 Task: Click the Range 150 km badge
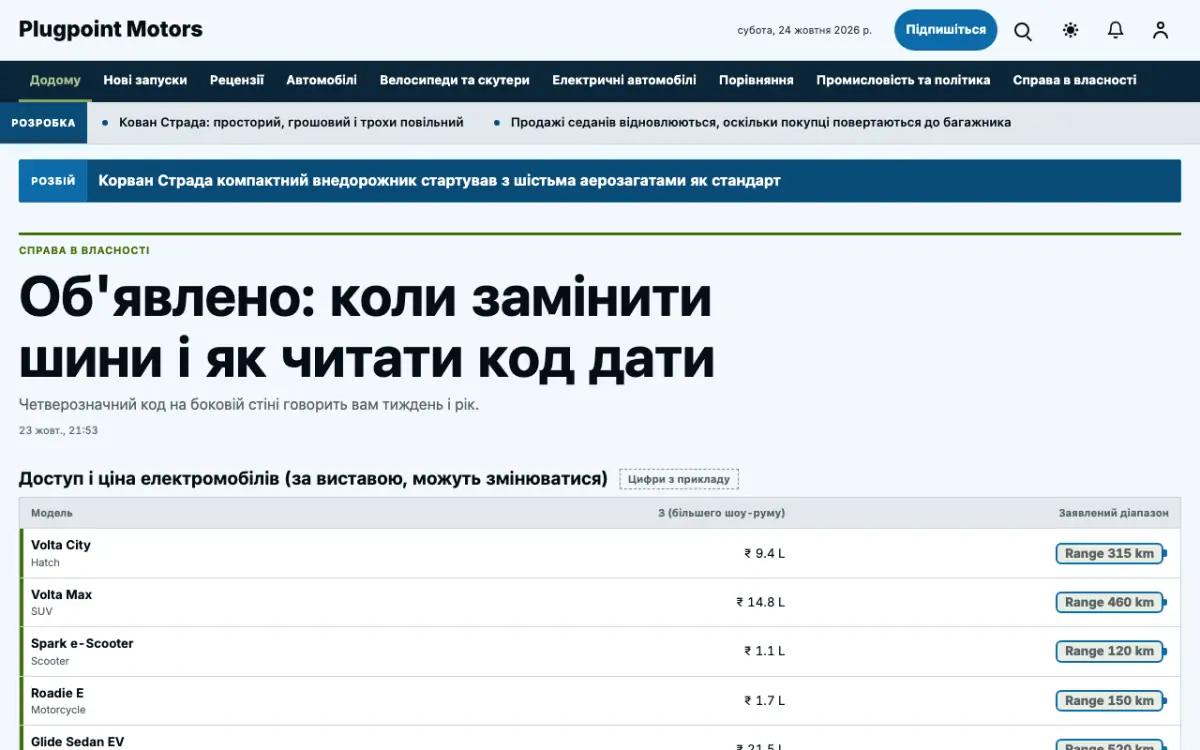[1109, 700]
